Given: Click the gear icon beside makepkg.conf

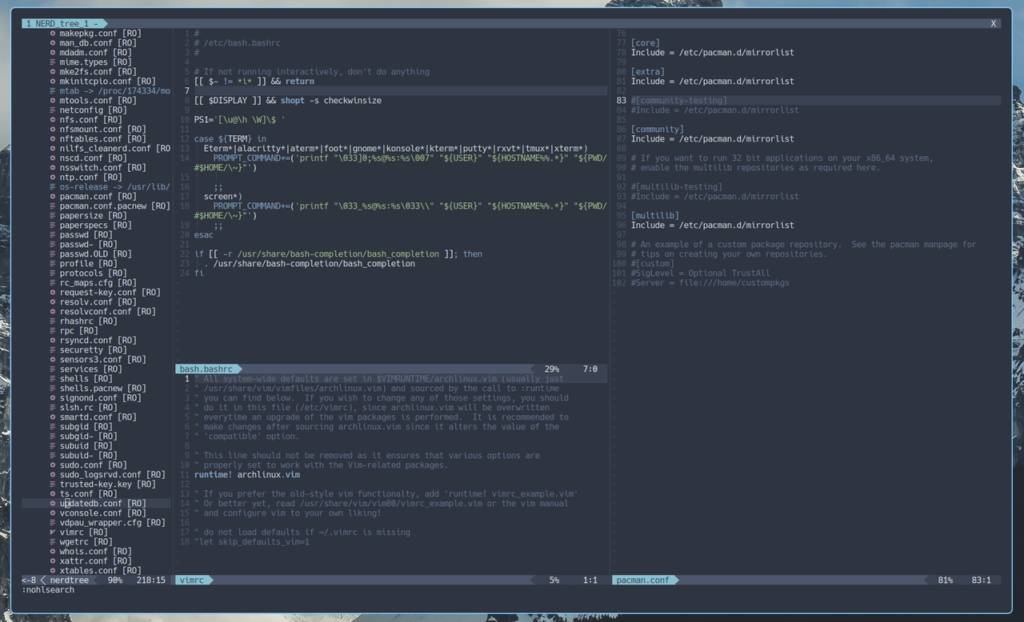Looking at the screenshot, I should pos(52,33).
